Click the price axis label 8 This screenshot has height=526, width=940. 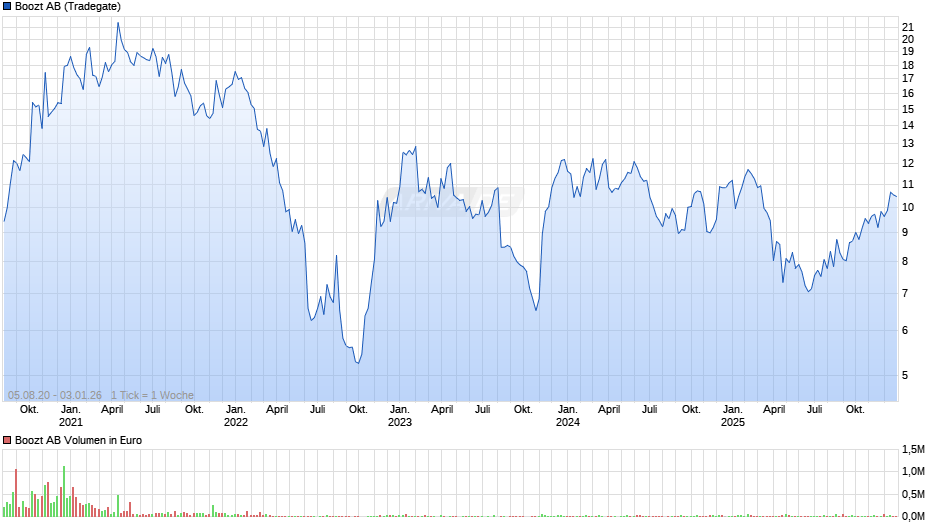click(x=905, y=262)
